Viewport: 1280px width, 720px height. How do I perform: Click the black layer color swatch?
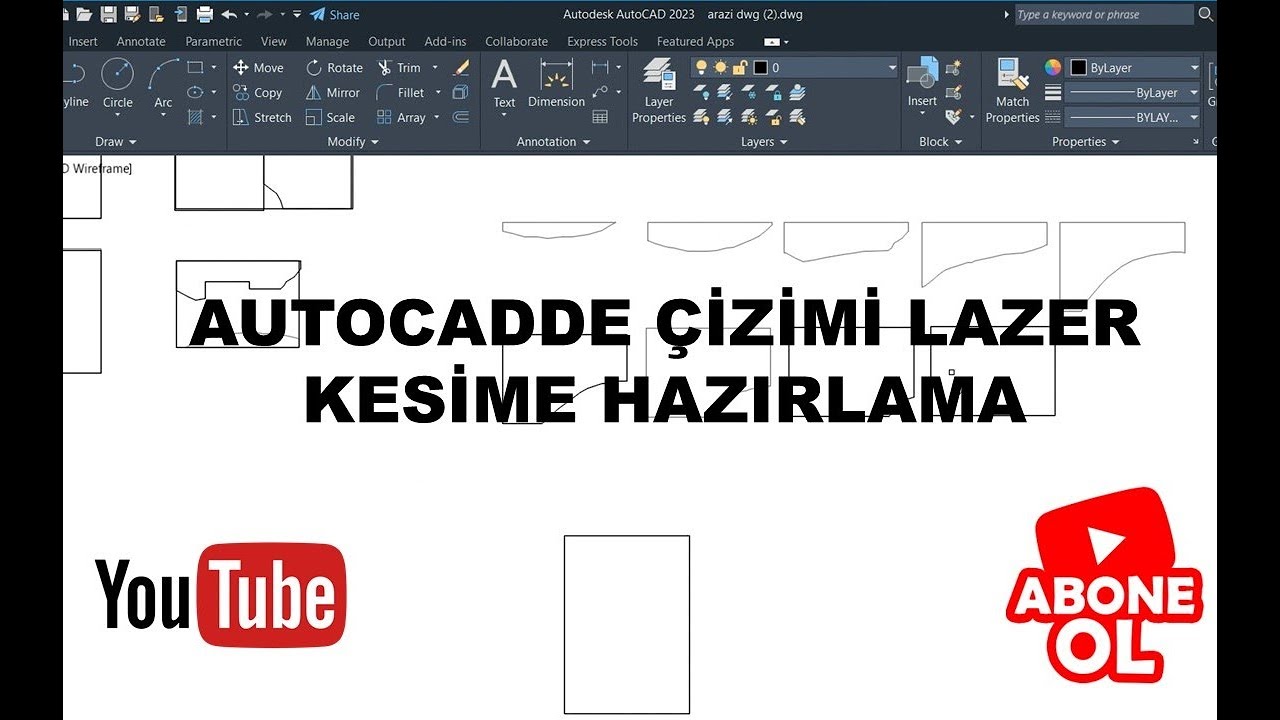click(761, 68)
